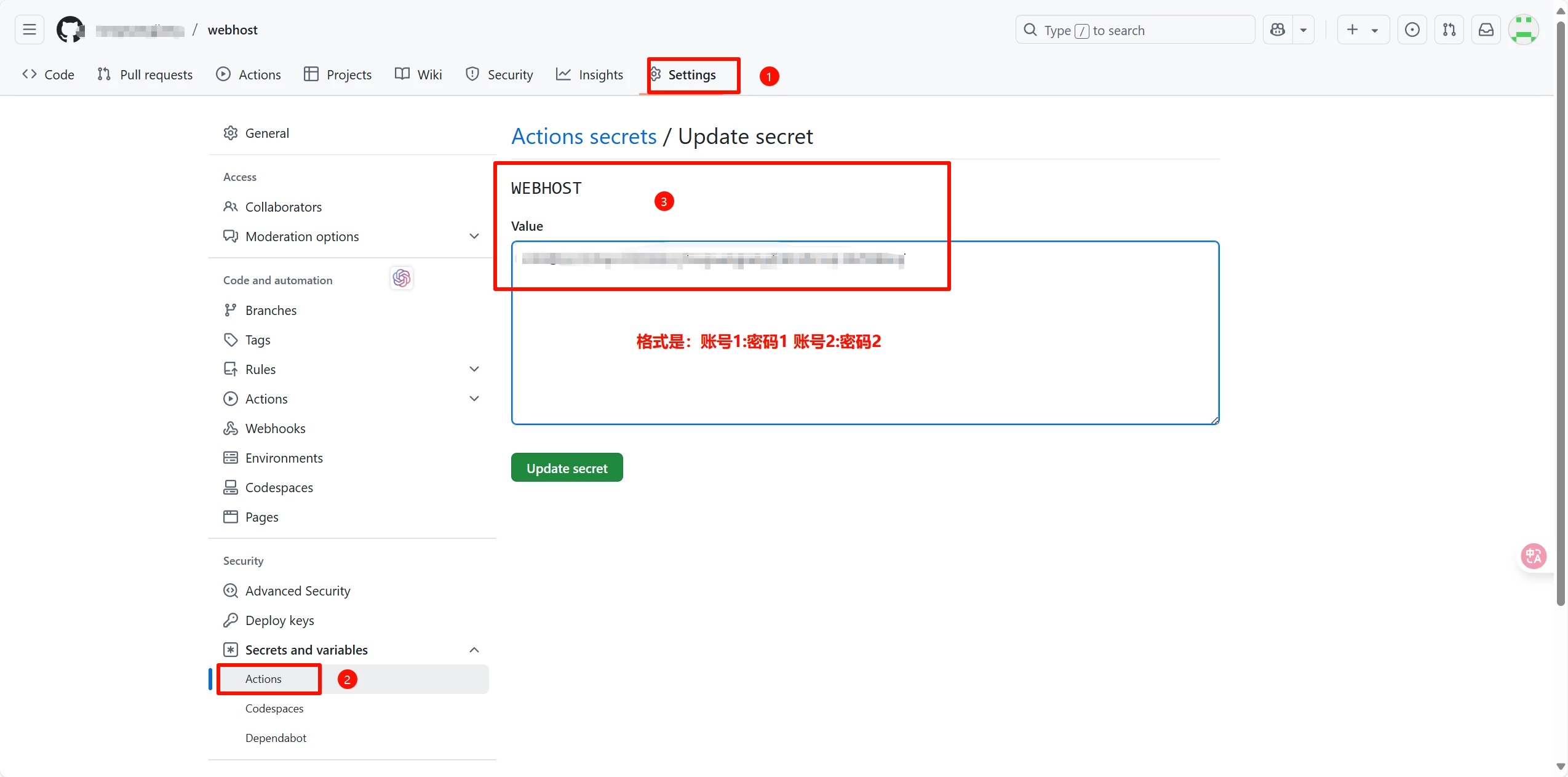Image resolution: width=1568 pixels, height=777 pixels.
Task: Follow the Actions secrets breadcrumb link
Action: click(584, 136)
